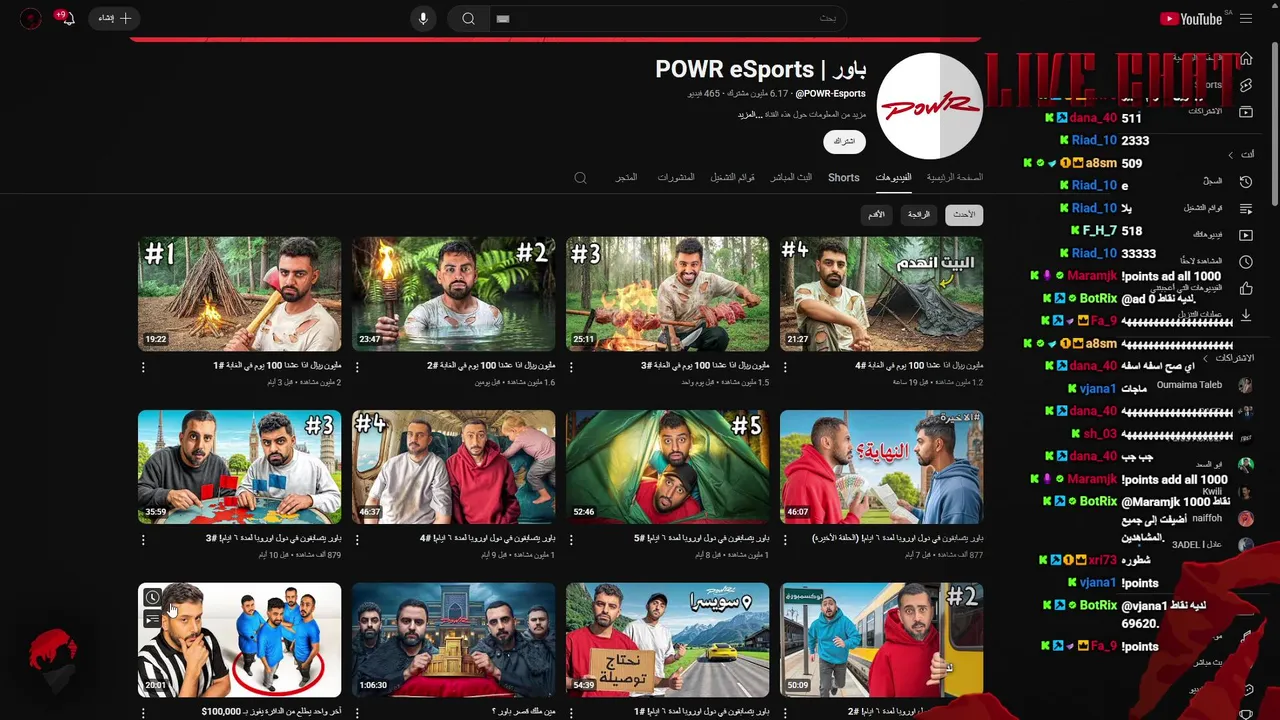Select the الأحدث (Latest) filter chip
Viewport: 1280px width, 720px height.
(x=964, y=215)
